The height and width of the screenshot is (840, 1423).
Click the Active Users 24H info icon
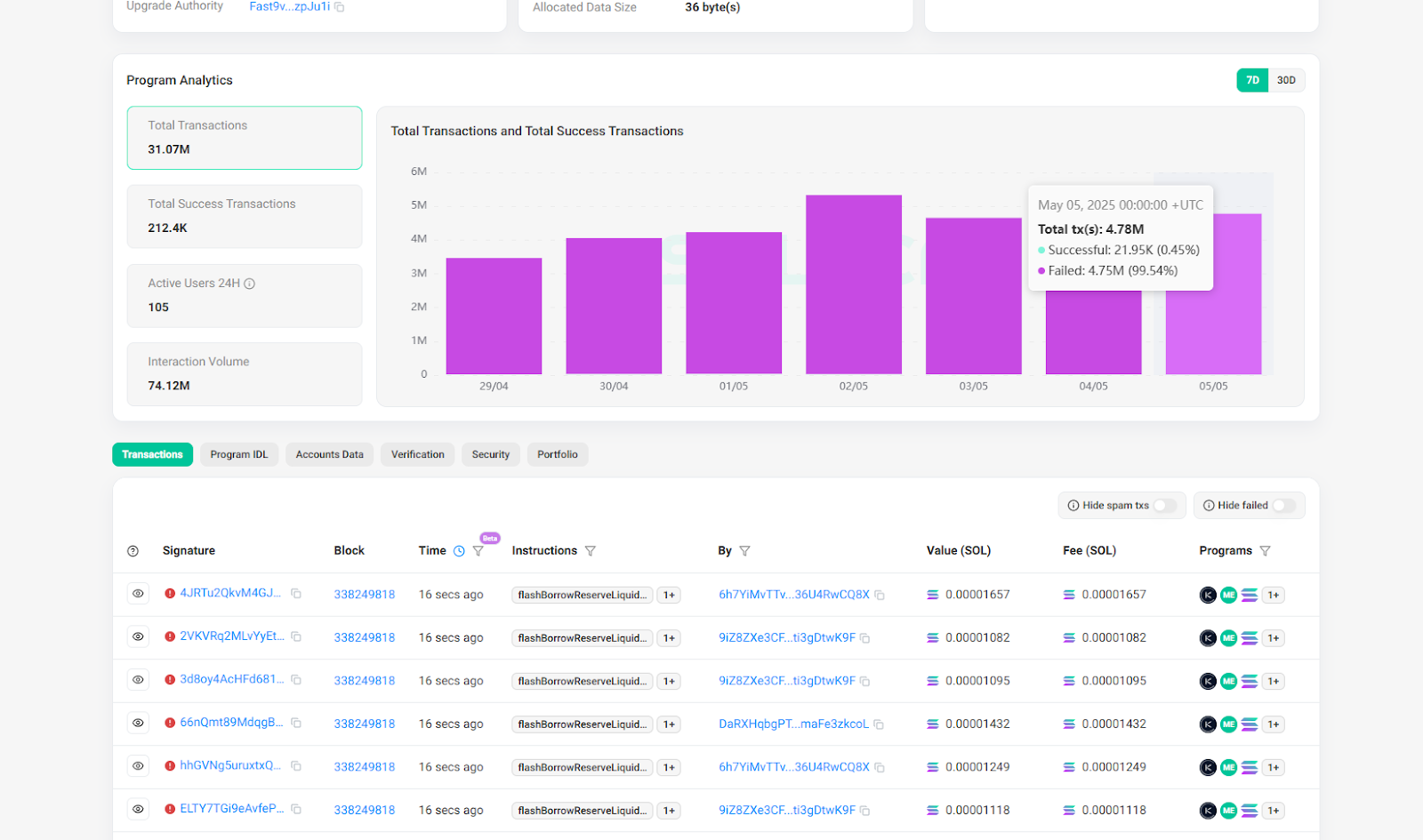250,284
